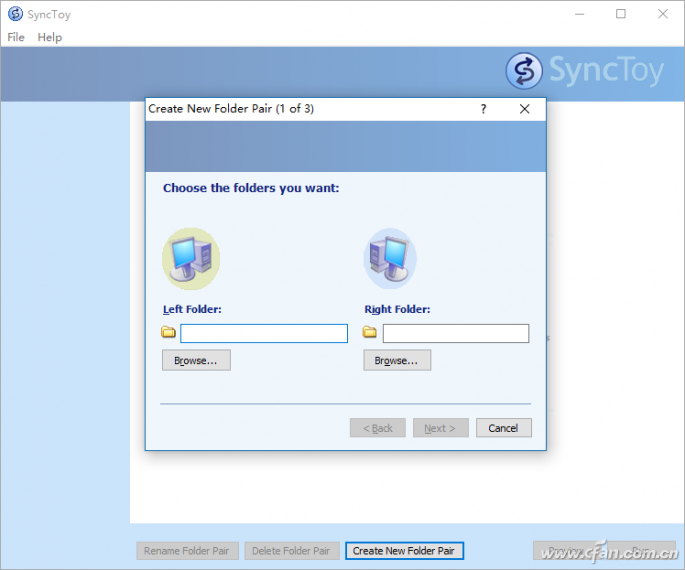The height and width of the screenshot is (570, 685).
Task: Open the File menu
Action: click(16, 37)
